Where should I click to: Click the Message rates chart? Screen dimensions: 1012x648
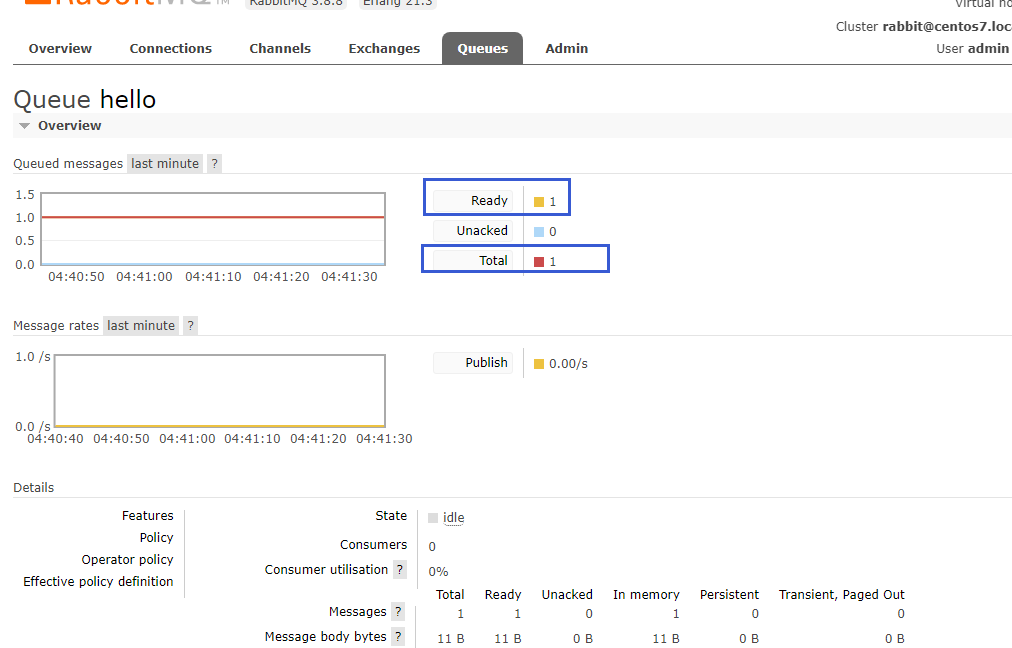[219, 390]
